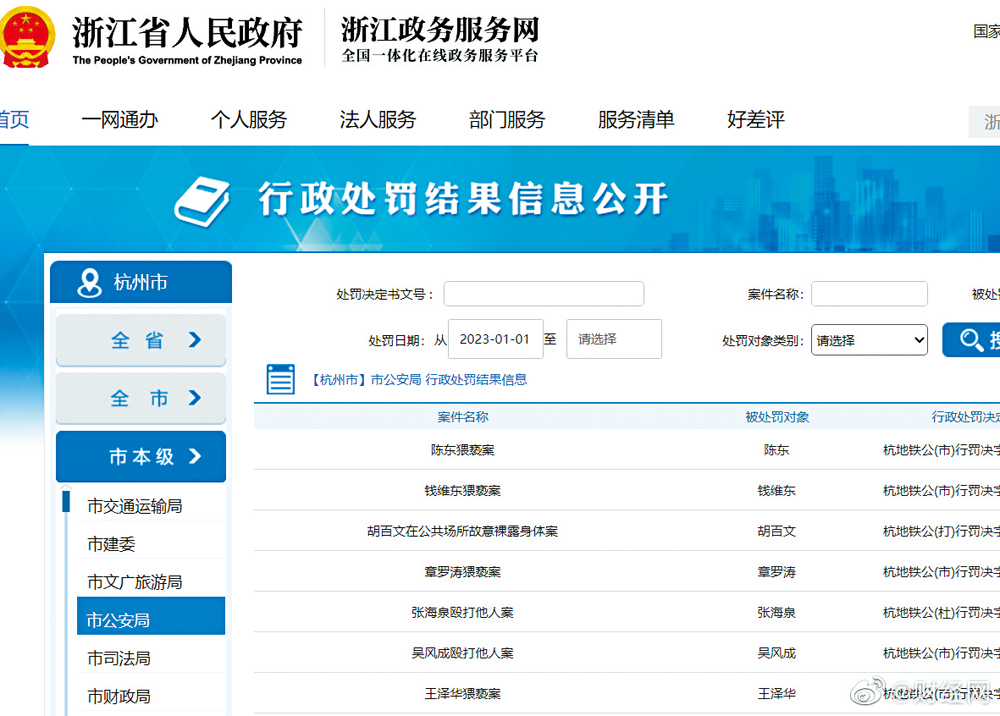Screen dimensions: 1000x716
Task: Select 个人服务 from the navigation menu
Action: click(249, 119)
